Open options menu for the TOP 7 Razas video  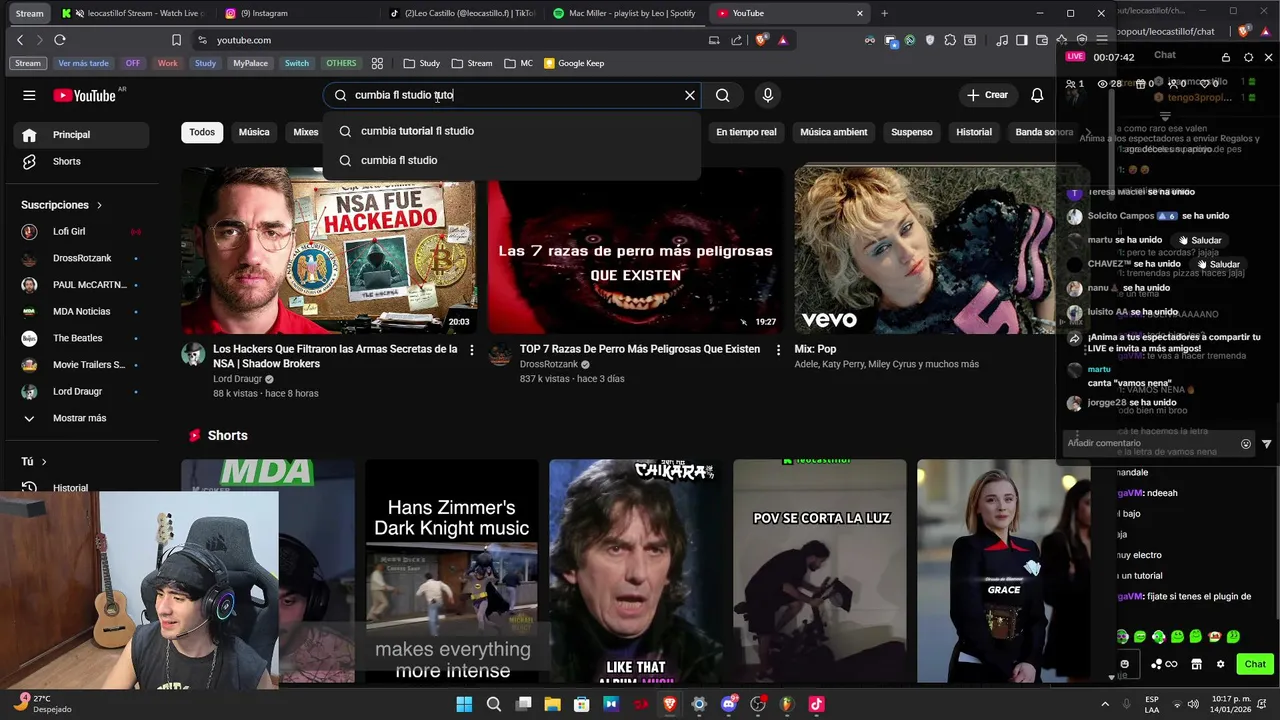pyautogui.click(x=779, y=350)
